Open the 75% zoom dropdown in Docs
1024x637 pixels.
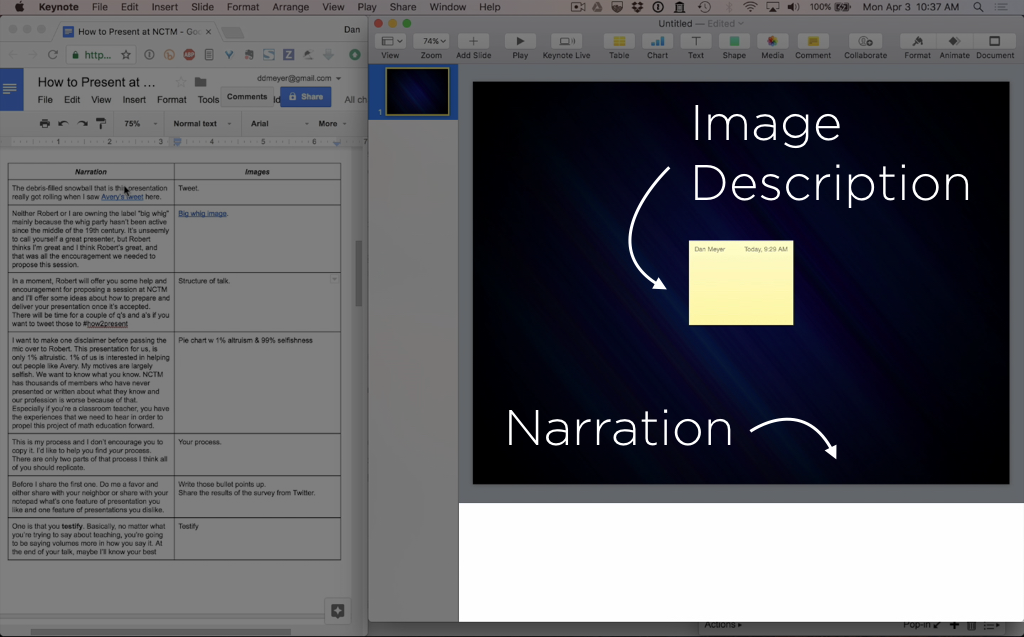coord(137,124)
